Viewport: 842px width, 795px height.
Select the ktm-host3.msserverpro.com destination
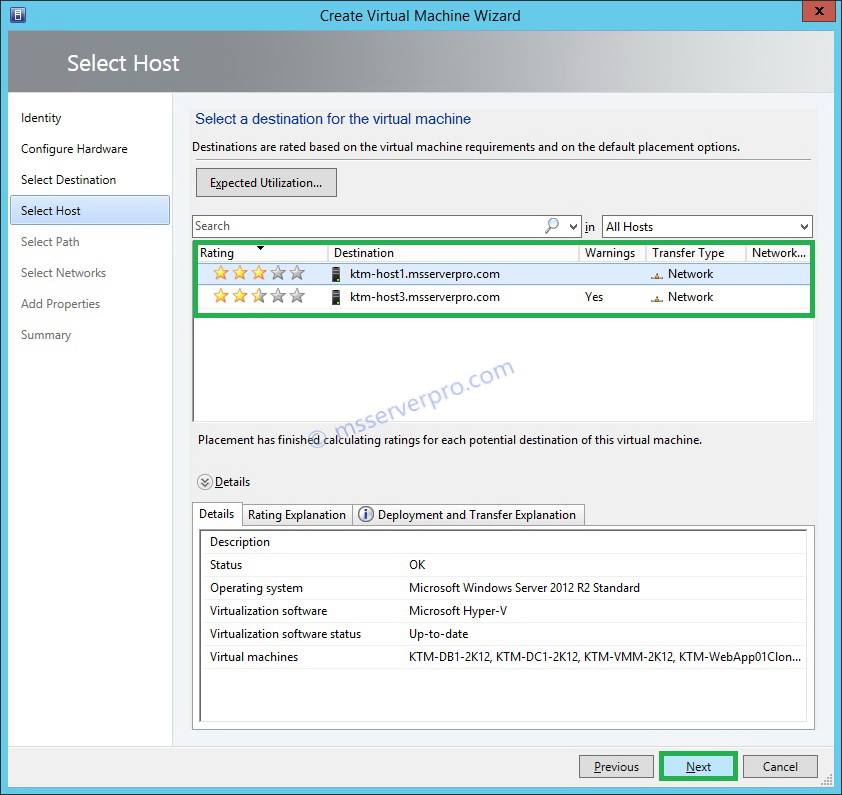click(x=425, y=297)
